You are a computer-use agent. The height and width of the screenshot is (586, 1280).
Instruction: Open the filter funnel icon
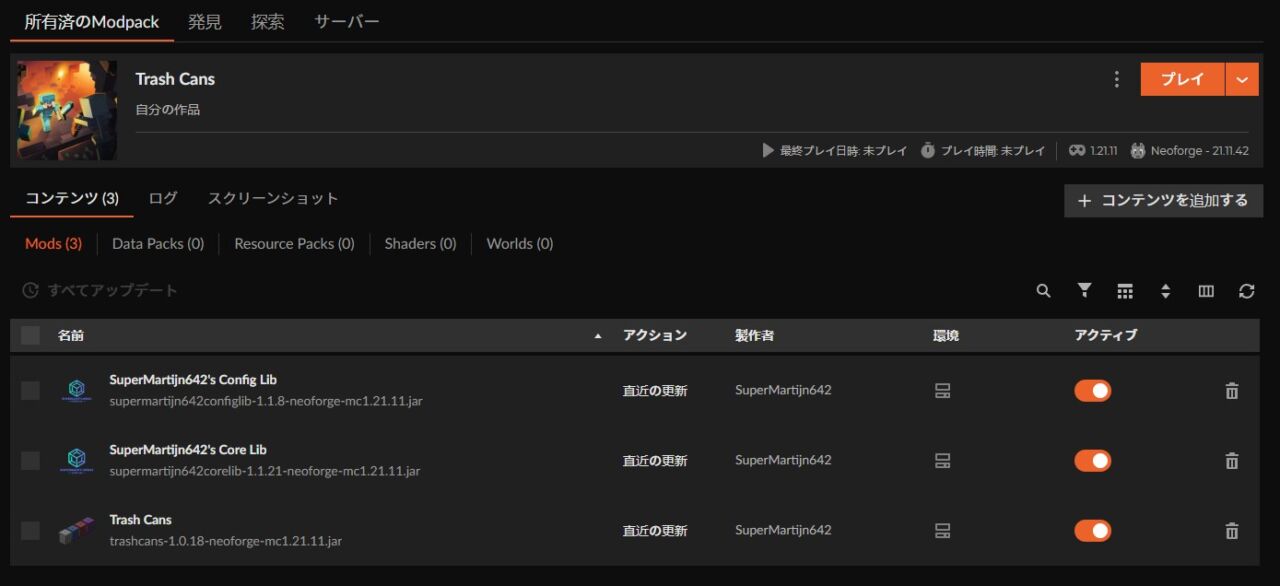(1084, 291)
